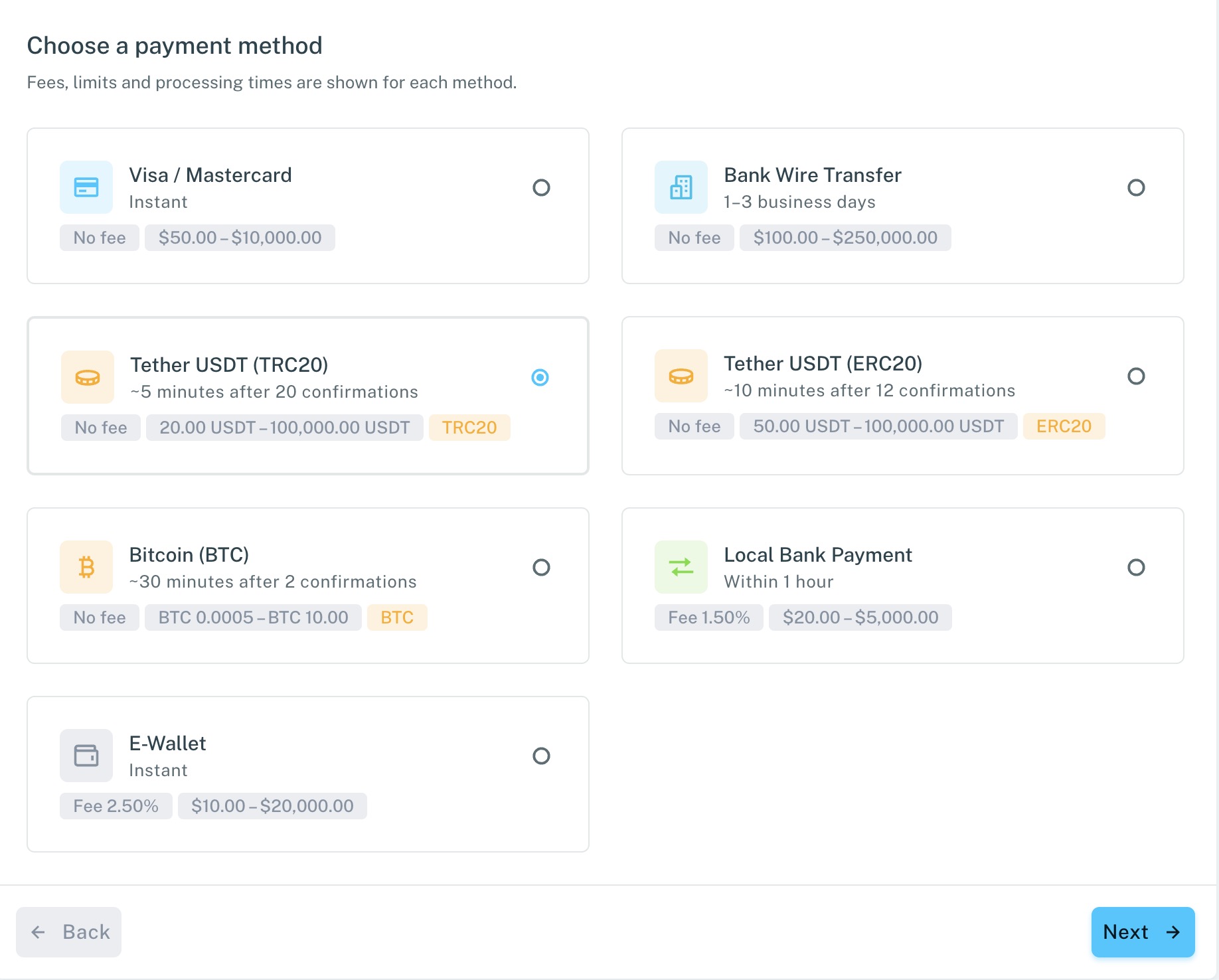The width and height of the screenshot is (1219, 980).
Task: Click the "Choose a payment method" heading
Action: (175, 46)
